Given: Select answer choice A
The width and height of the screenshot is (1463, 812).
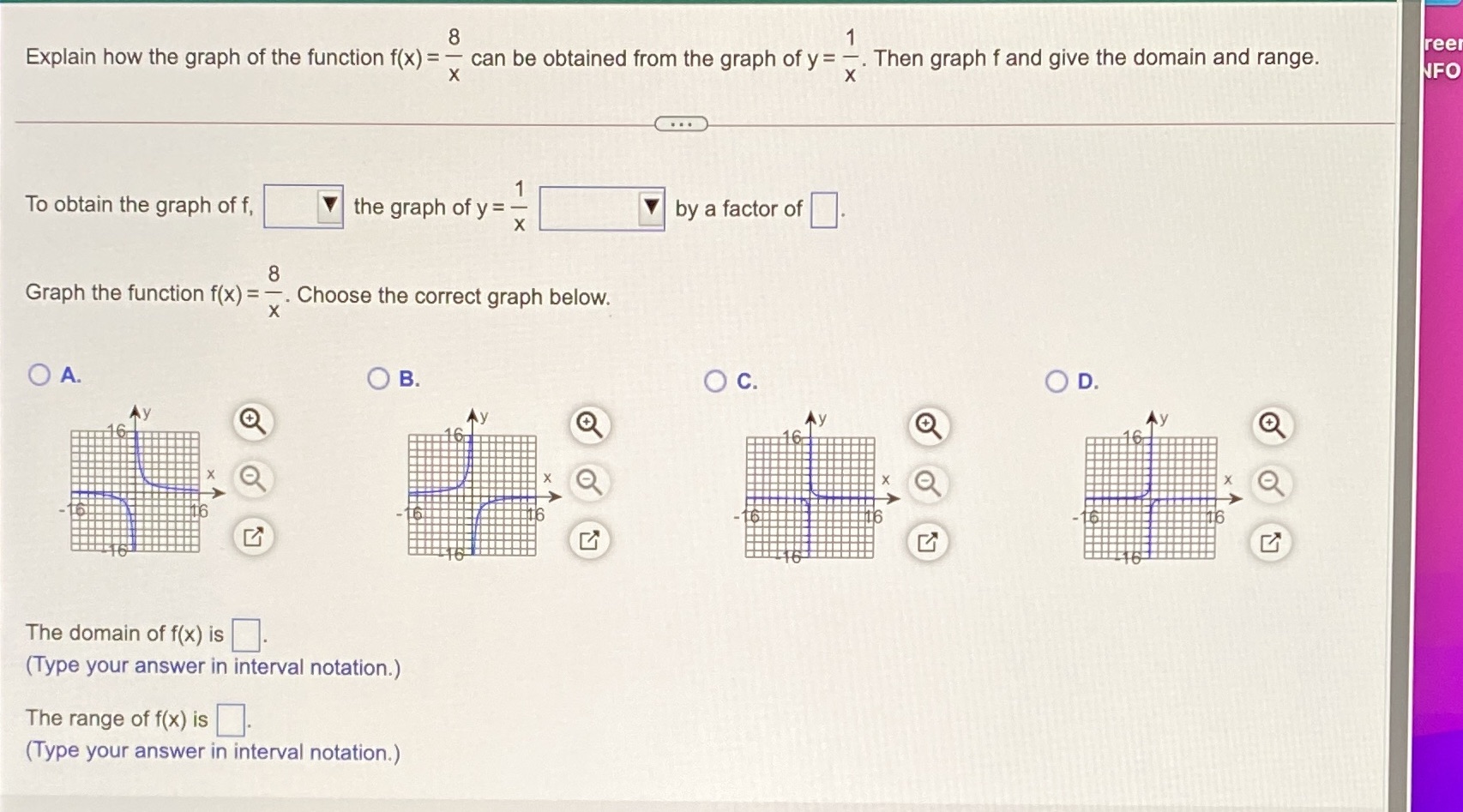Looking at the screenshot, I should coord(38,375).
